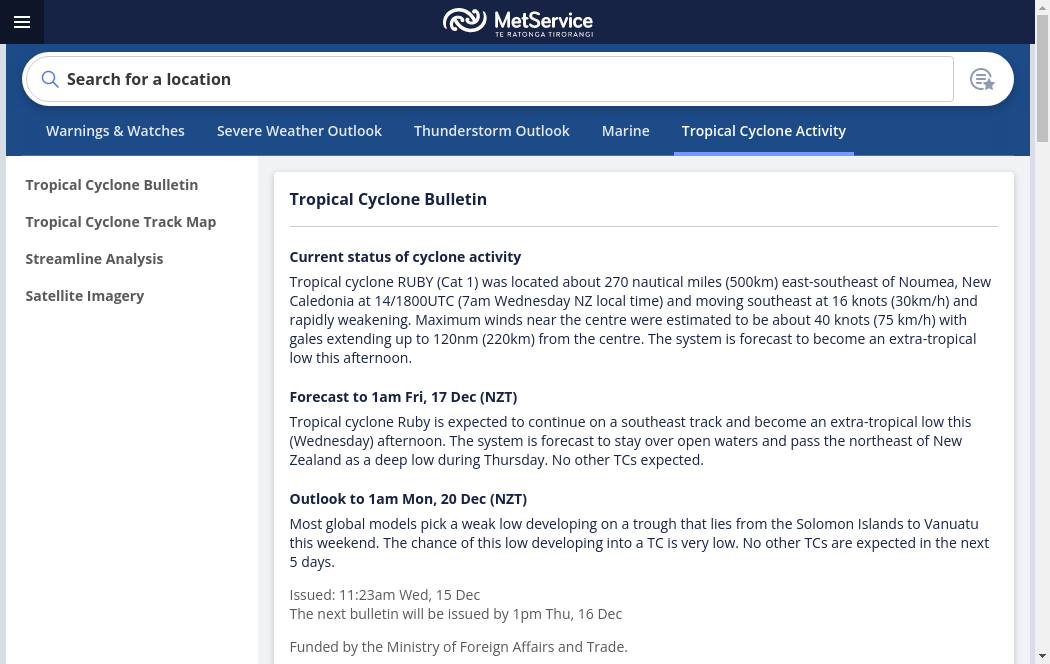Click the magnifying glass search icon
Viewport: 1050px width, 664px height.
50,79
